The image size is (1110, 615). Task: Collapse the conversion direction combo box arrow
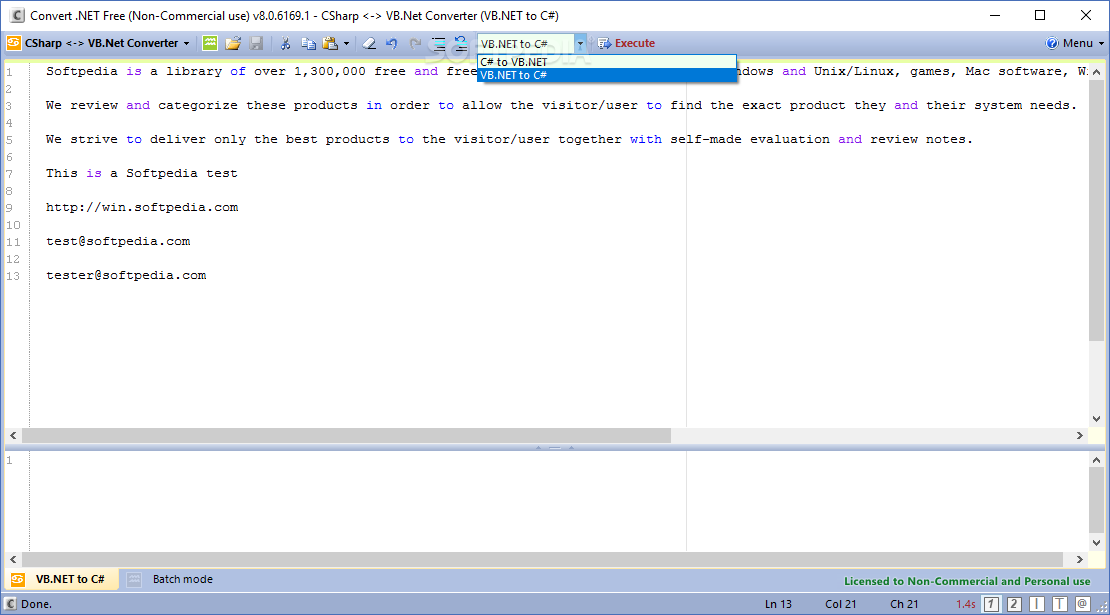tap(580, 43)
